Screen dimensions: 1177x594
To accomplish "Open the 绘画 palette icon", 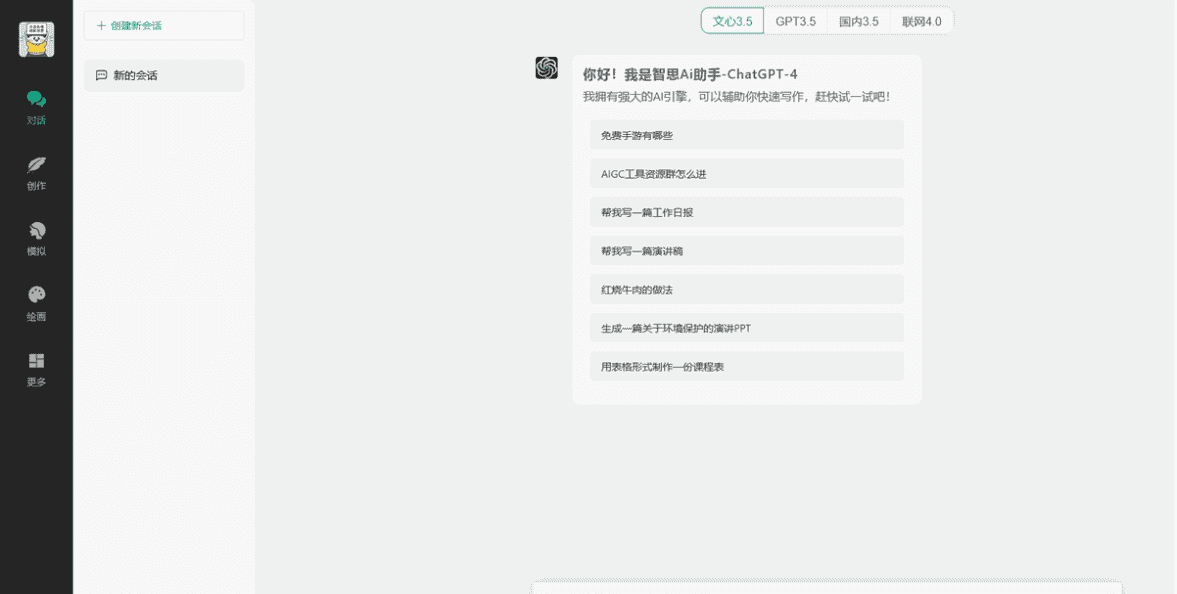I will (x=36, y=295).
